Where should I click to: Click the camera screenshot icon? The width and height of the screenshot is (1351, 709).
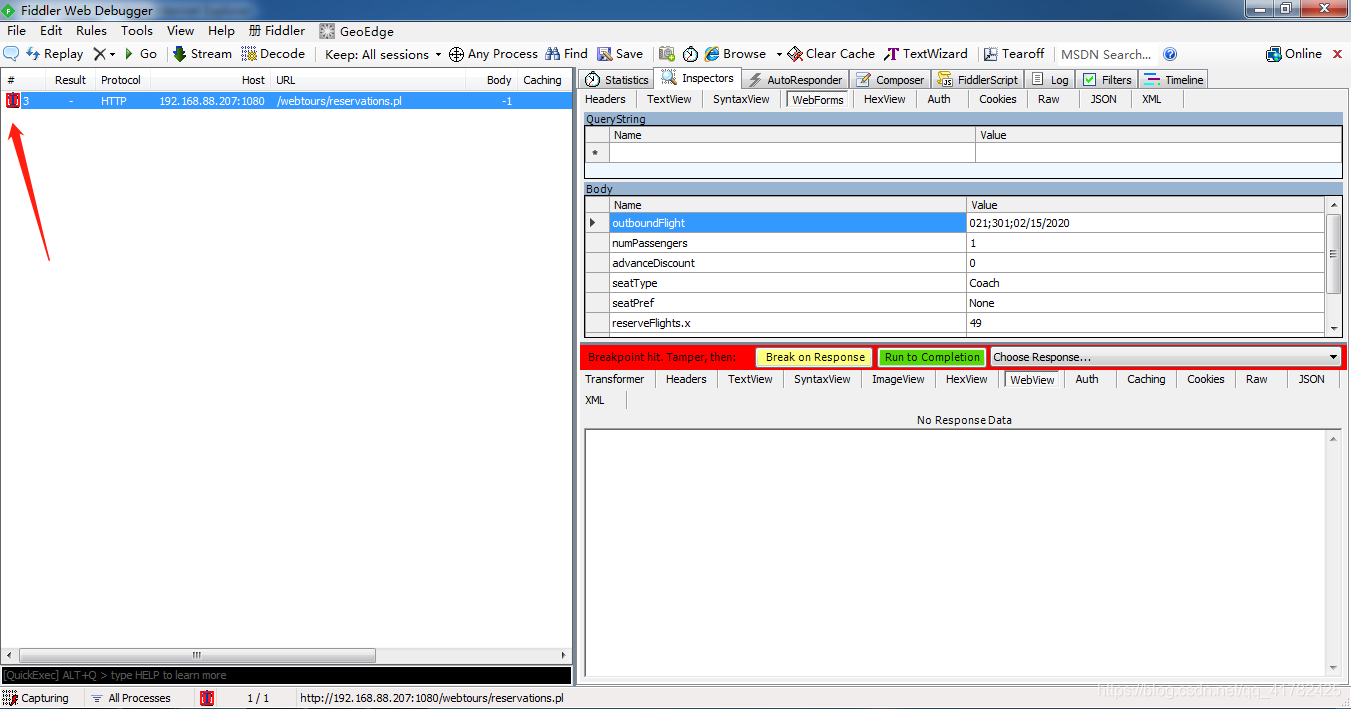click(x=667, y=54)
